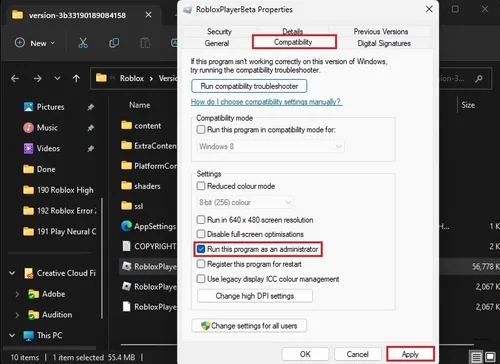Click Run compatibility troubleshooter button
The width and height of the screenshot is (500, 364).
pyautogui.click(x=249, y=86)
